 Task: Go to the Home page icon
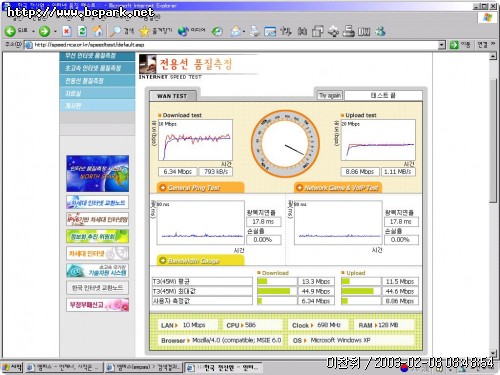pyautogui.click(x=98, y=31)
